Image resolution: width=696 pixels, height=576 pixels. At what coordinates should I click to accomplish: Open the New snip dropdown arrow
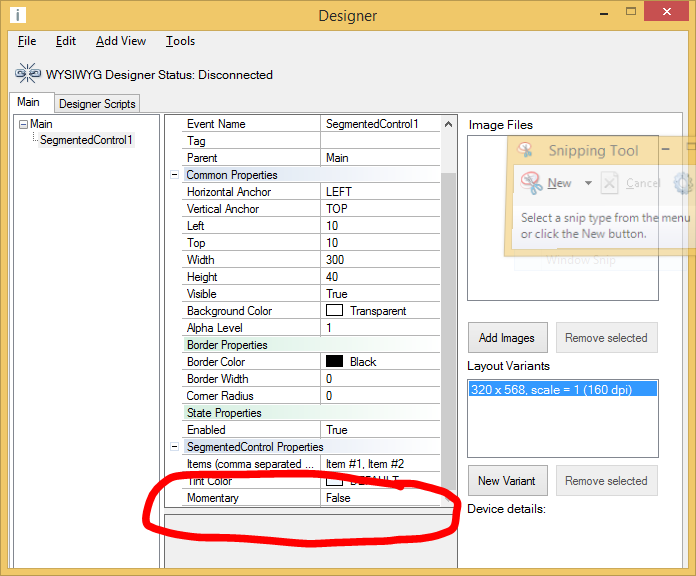588,184
